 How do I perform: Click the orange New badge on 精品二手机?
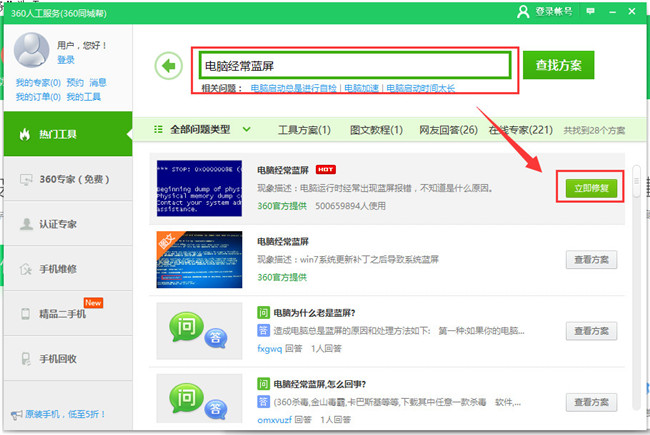coord(93,303)
